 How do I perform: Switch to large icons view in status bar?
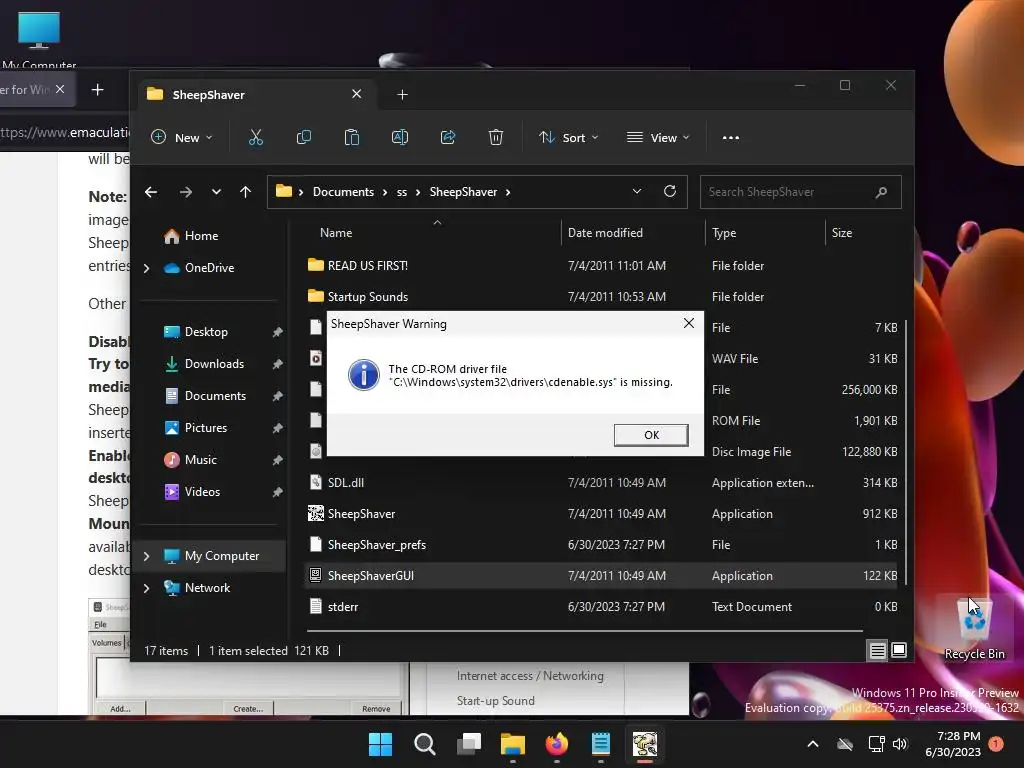[899, 650]
